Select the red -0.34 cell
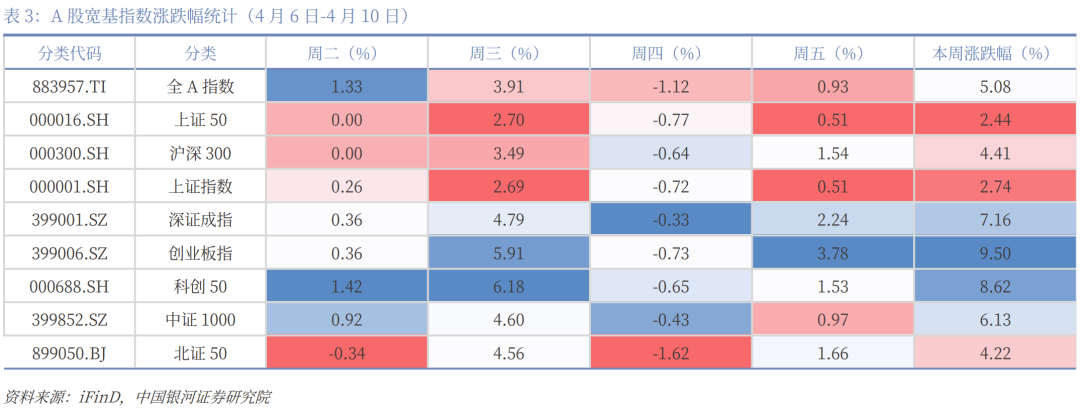Viewport: 1080px width, 413px height. [346, 354]
